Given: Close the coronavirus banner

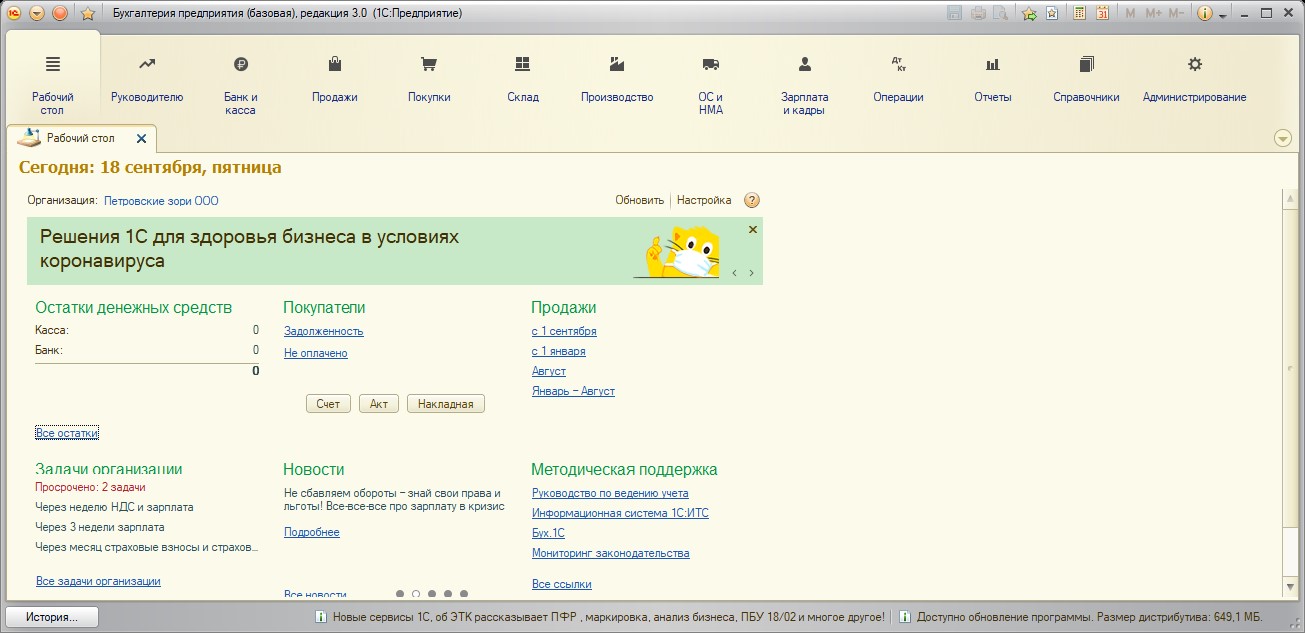Looking at the screenshot, I should [x=753, y=230].
